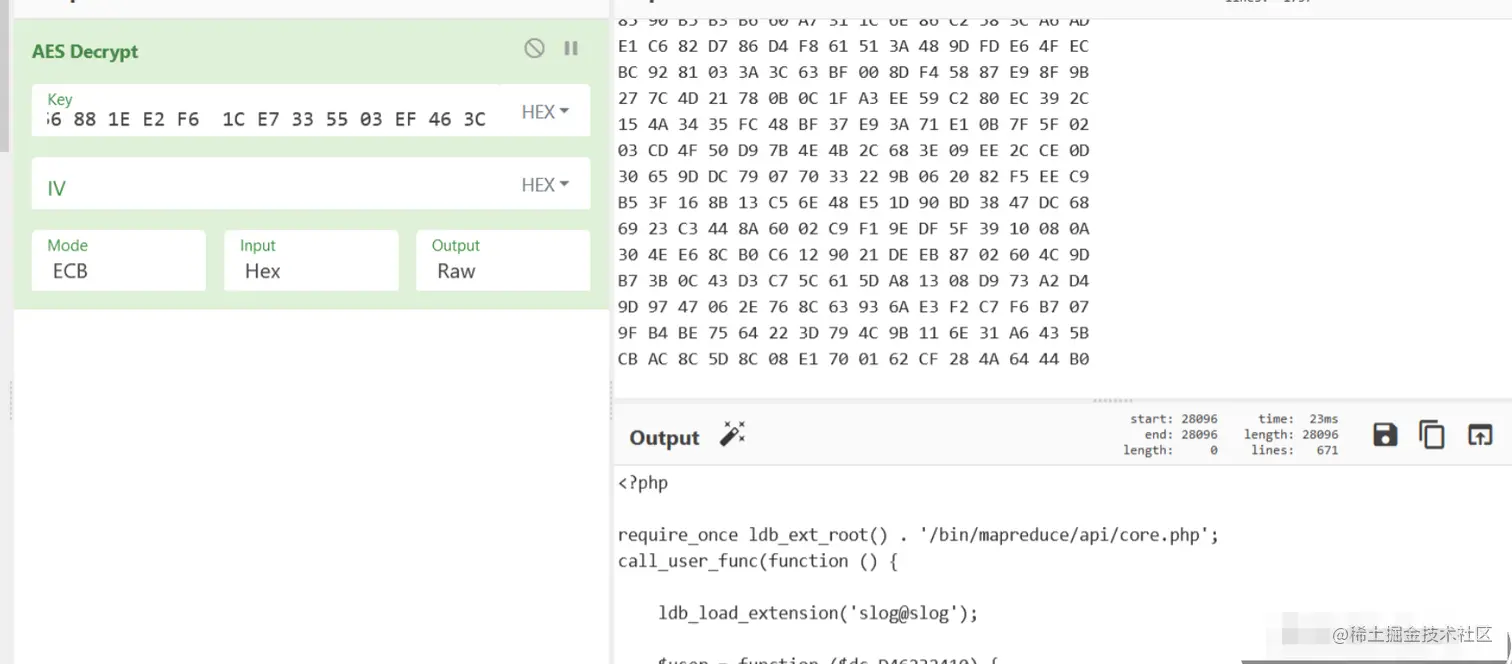Click hex row starting with BC 92 81
This screenshot has width=1512, height=664.
tap(853, 72)
